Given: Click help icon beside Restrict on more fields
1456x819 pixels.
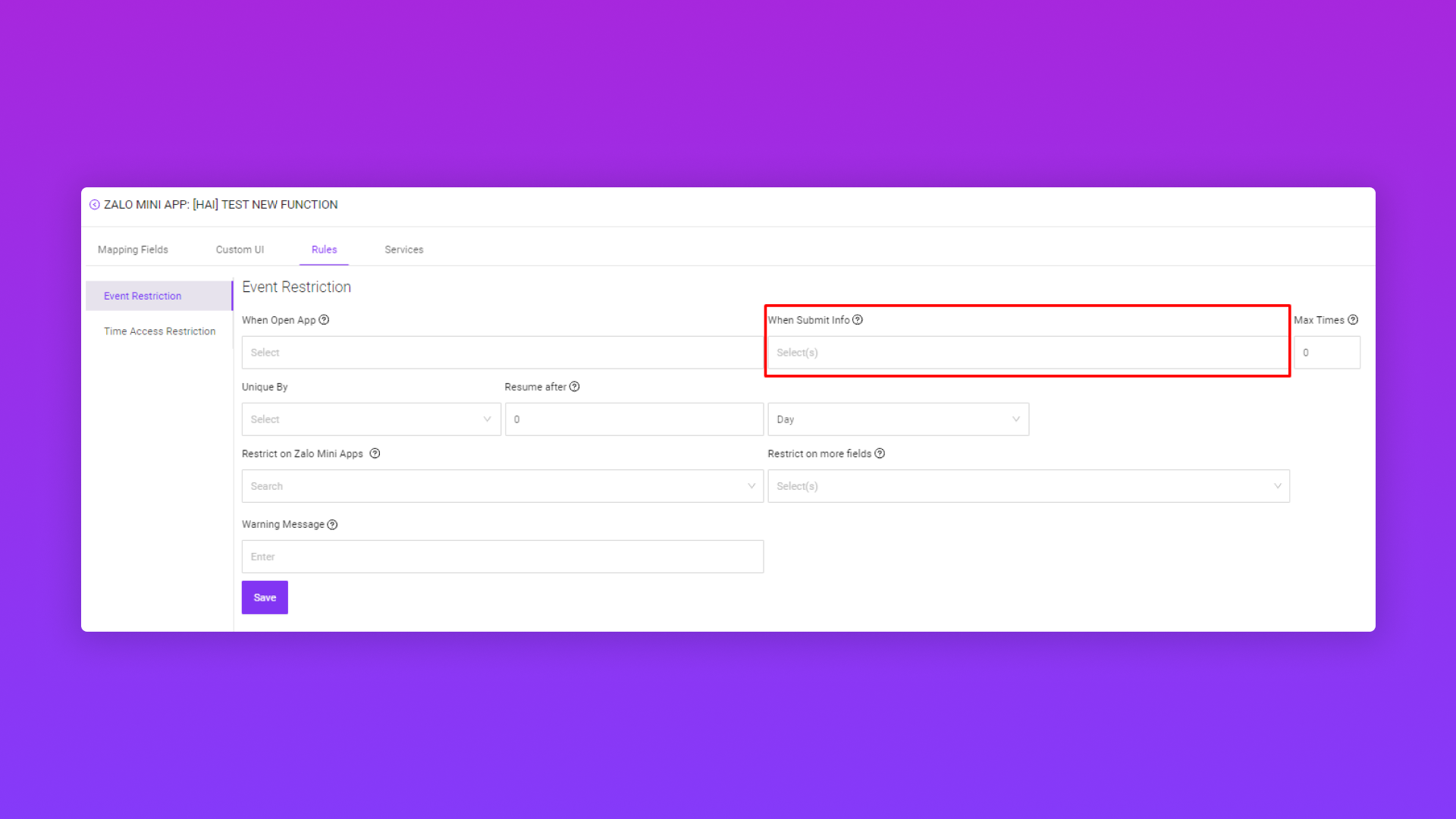Looking at the screenshot, I should click(880, 453).
